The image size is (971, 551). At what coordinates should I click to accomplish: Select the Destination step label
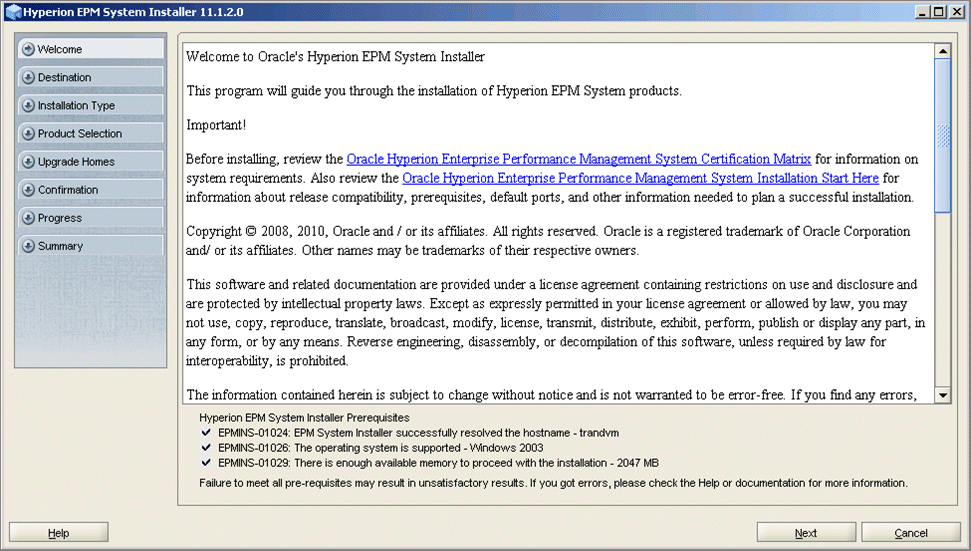pyautogui.click(x=64, y=77)
